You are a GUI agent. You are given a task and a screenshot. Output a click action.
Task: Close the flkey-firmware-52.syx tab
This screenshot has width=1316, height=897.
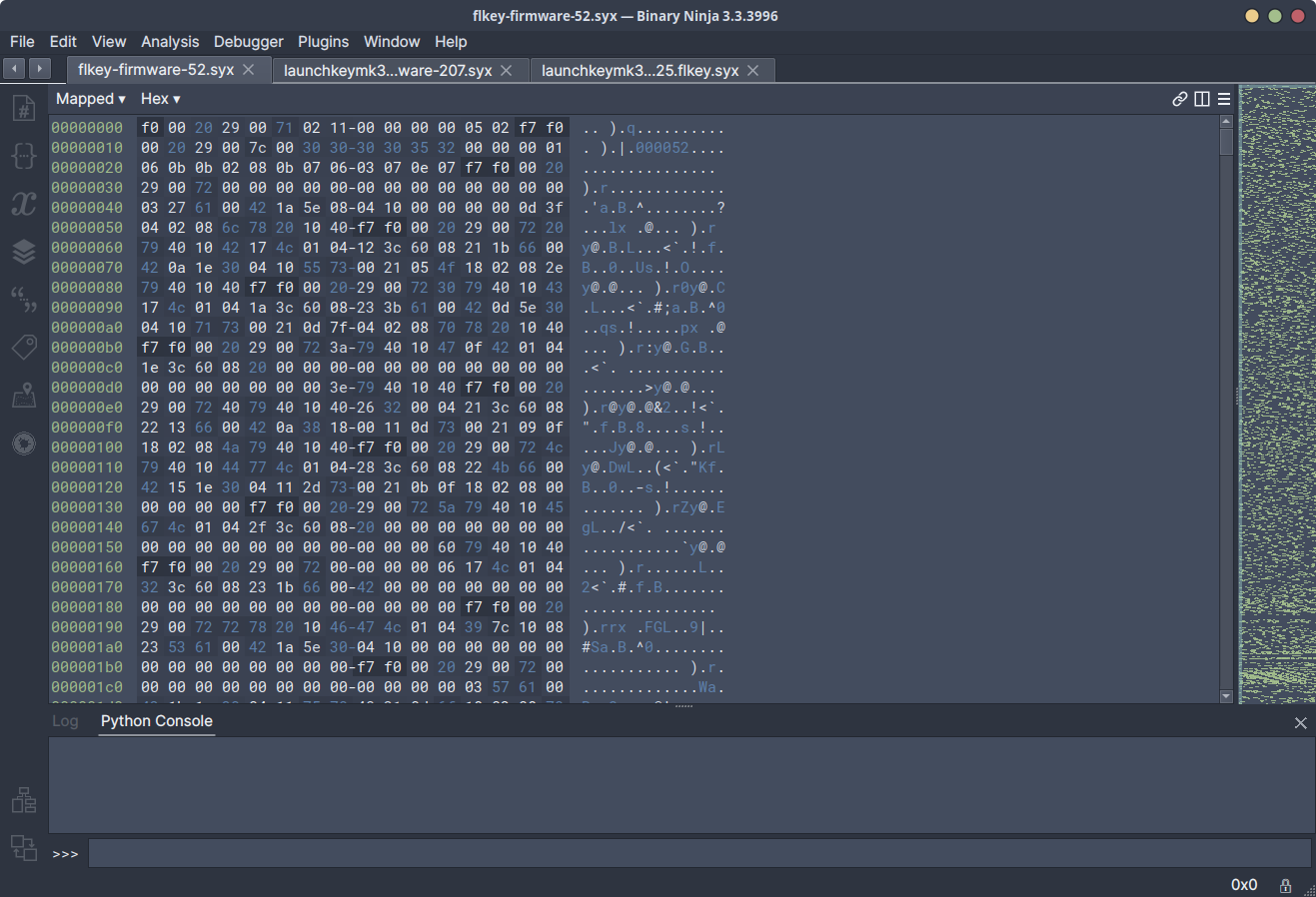[x=249, y=70]
